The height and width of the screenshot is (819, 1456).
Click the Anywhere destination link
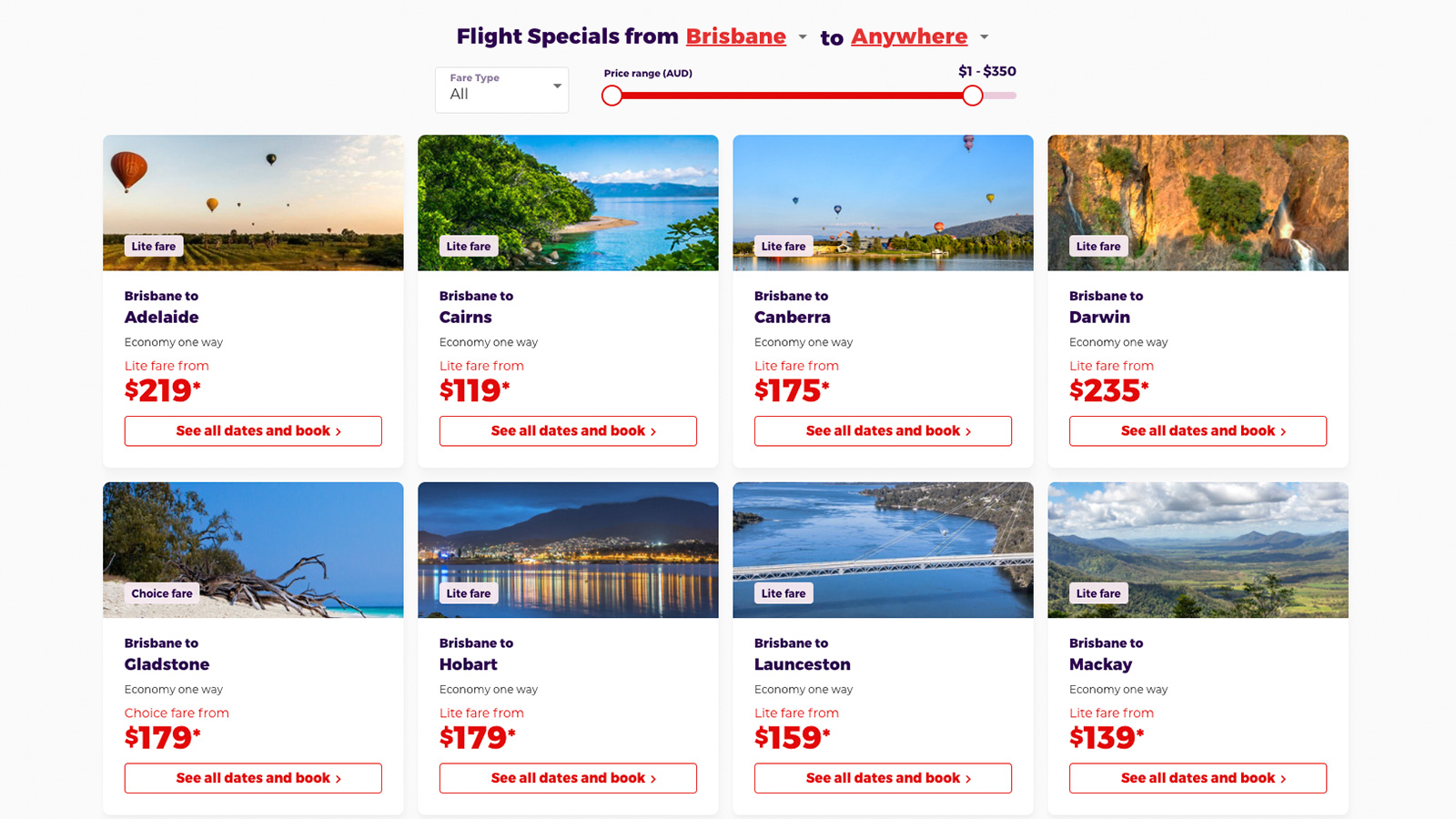[909, 36]
